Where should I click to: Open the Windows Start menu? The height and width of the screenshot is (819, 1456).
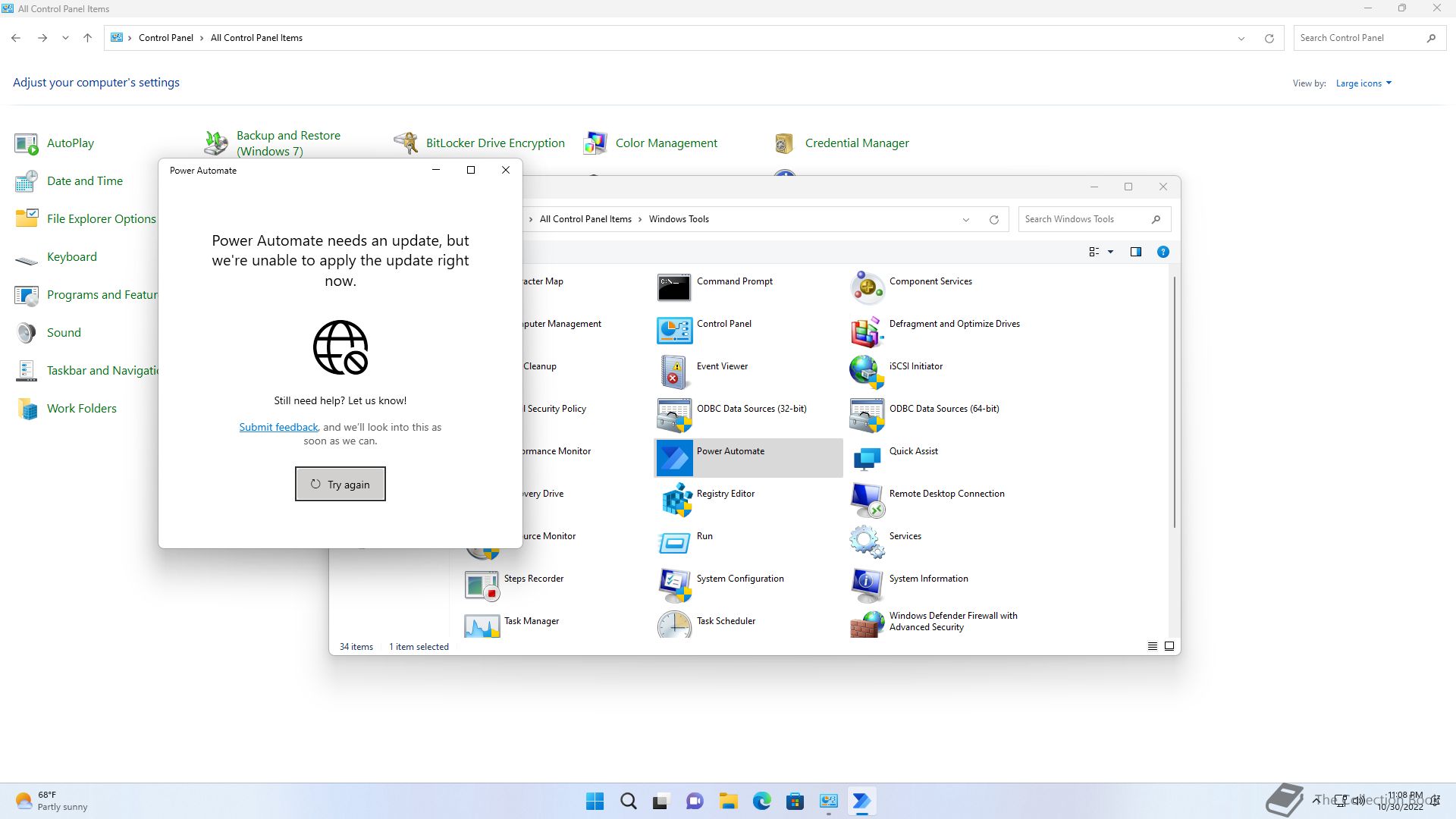(x=595, y=802)
